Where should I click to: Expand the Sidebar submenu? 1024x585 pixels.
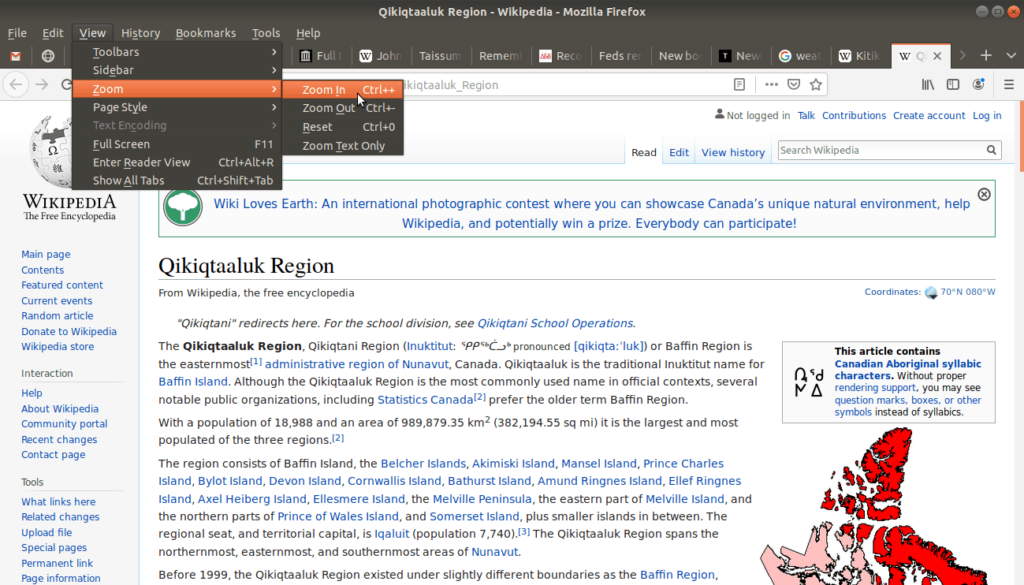pyautogui.click(x=176, y=70)
